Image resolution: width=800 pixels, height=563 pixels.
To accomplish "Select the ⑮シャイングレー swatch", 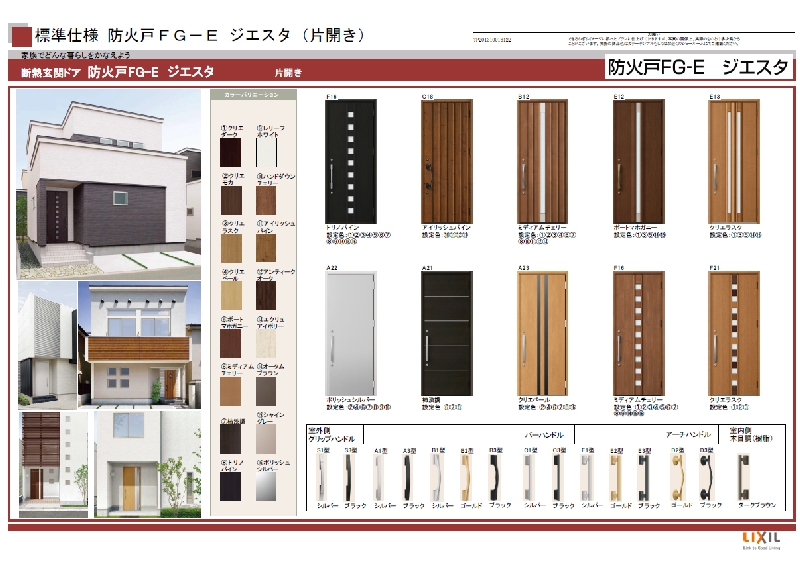I will [x=266, y=438].
